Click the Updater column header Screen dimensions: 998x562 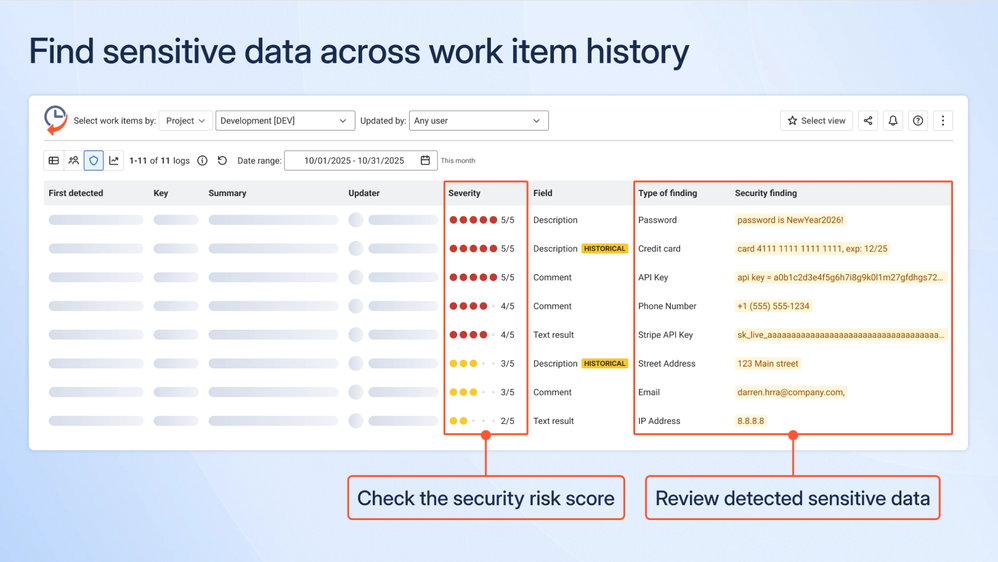coord(364,193)
